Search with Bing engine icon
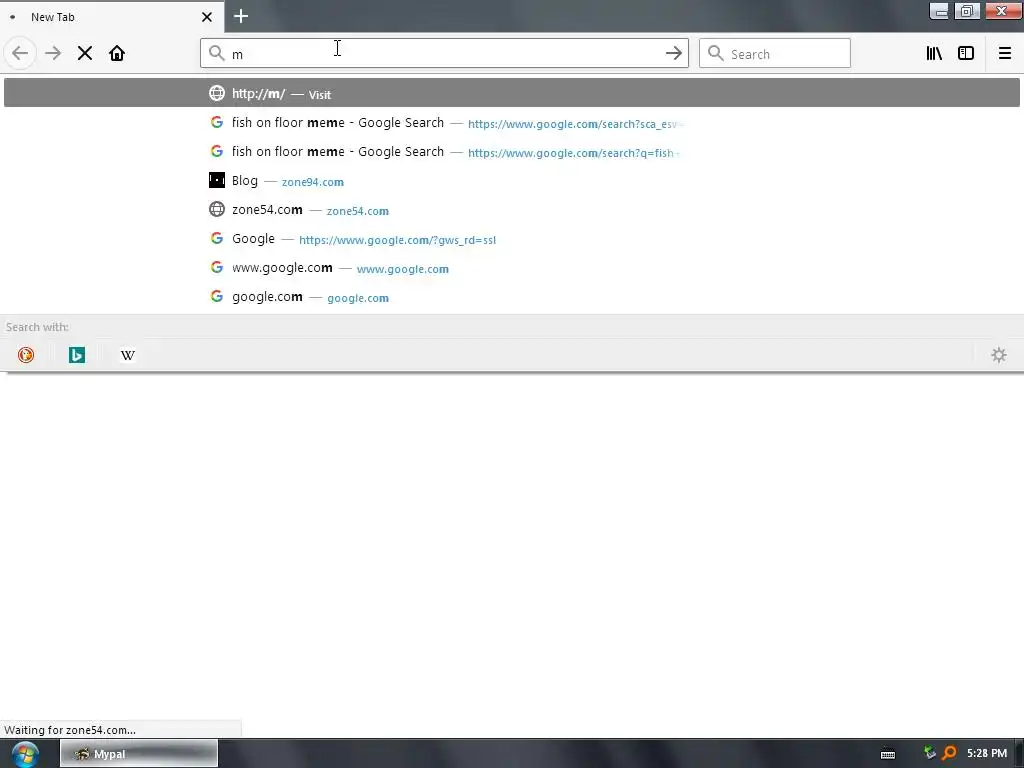The image size is (1024, 768). (77, 355)
